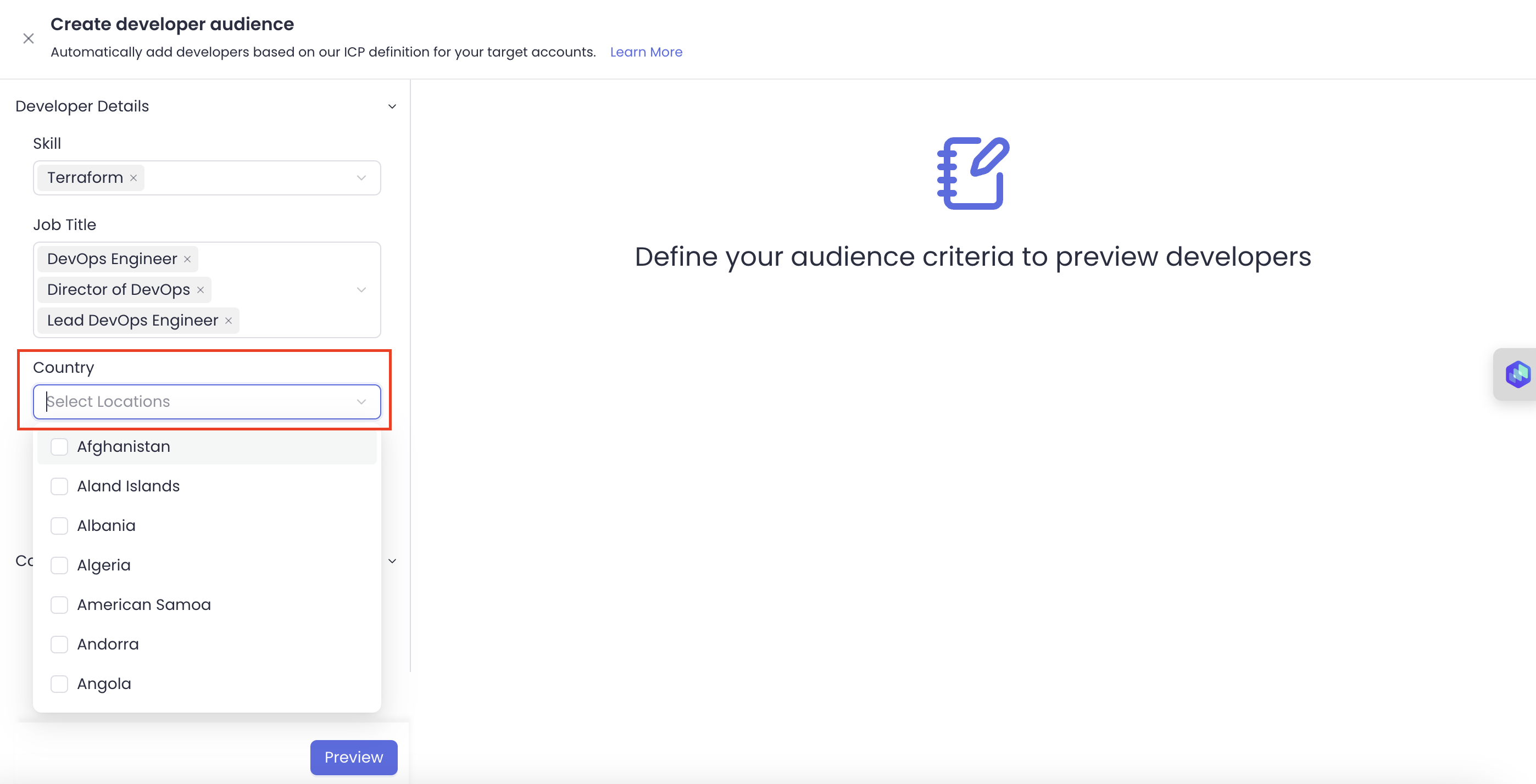Tick the Angola checkbox
This screenshot has width=1536, height=784.
tap(59, 684)
